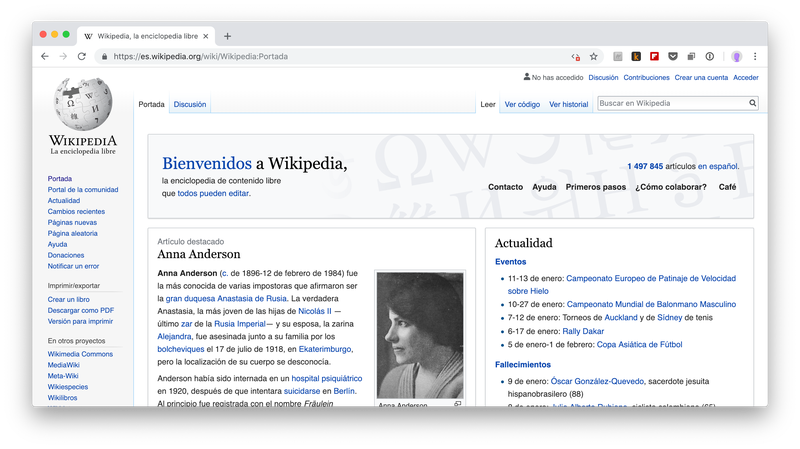Open Ayuda in the welcome banner
This screenshot has height=449, width=800.
[x=544, y=187]
